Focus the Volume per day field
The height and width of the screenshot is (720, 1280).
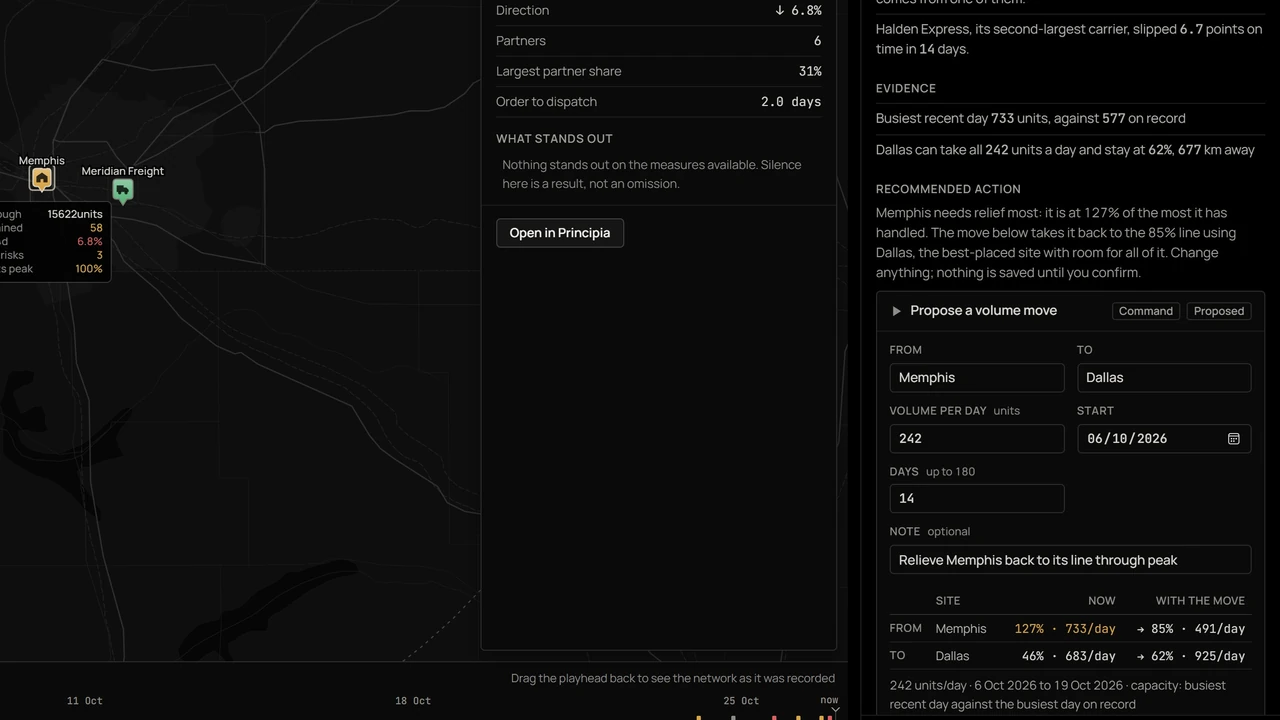(977, 439)
